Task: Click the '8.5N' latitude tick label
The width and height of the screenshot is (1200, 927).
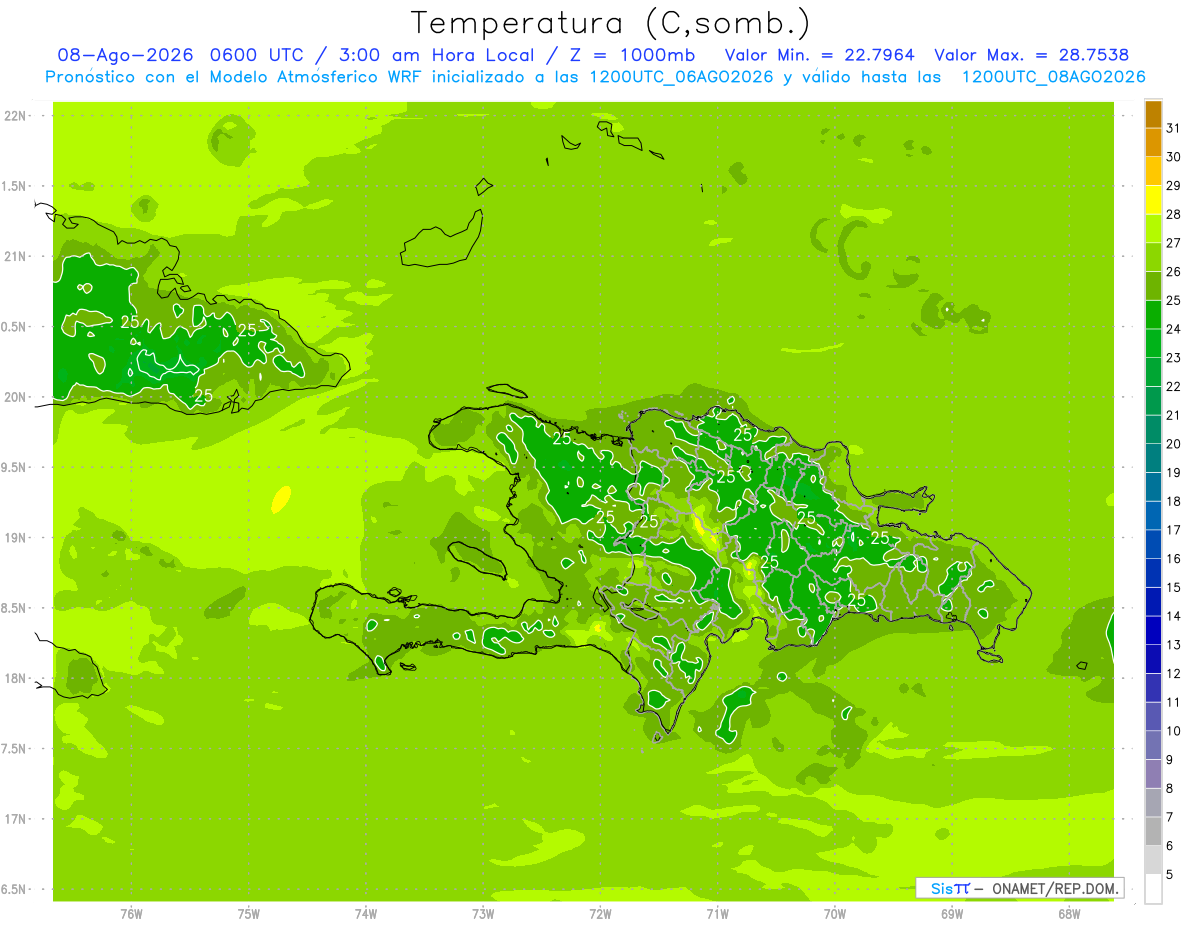Action: coord(14,608)
